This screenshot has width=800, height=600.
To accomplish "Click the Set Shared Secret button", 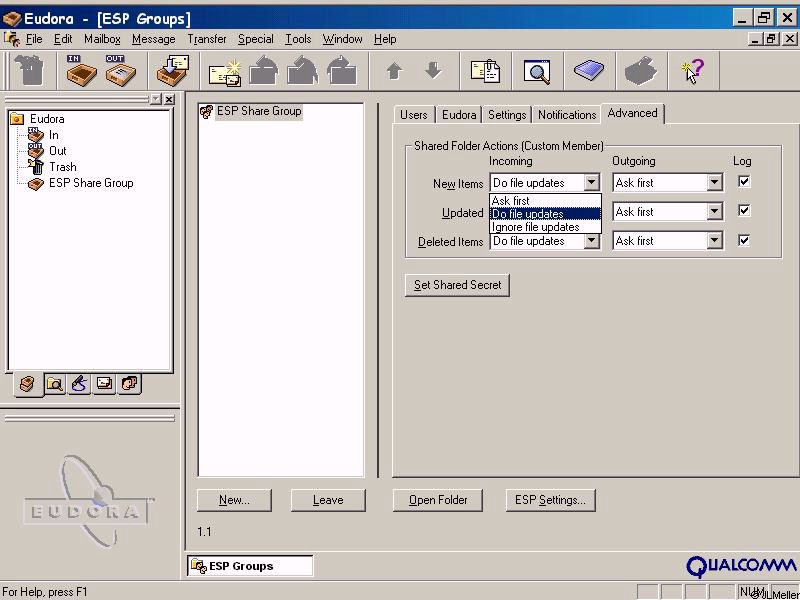I will click(x=457, y=285).
